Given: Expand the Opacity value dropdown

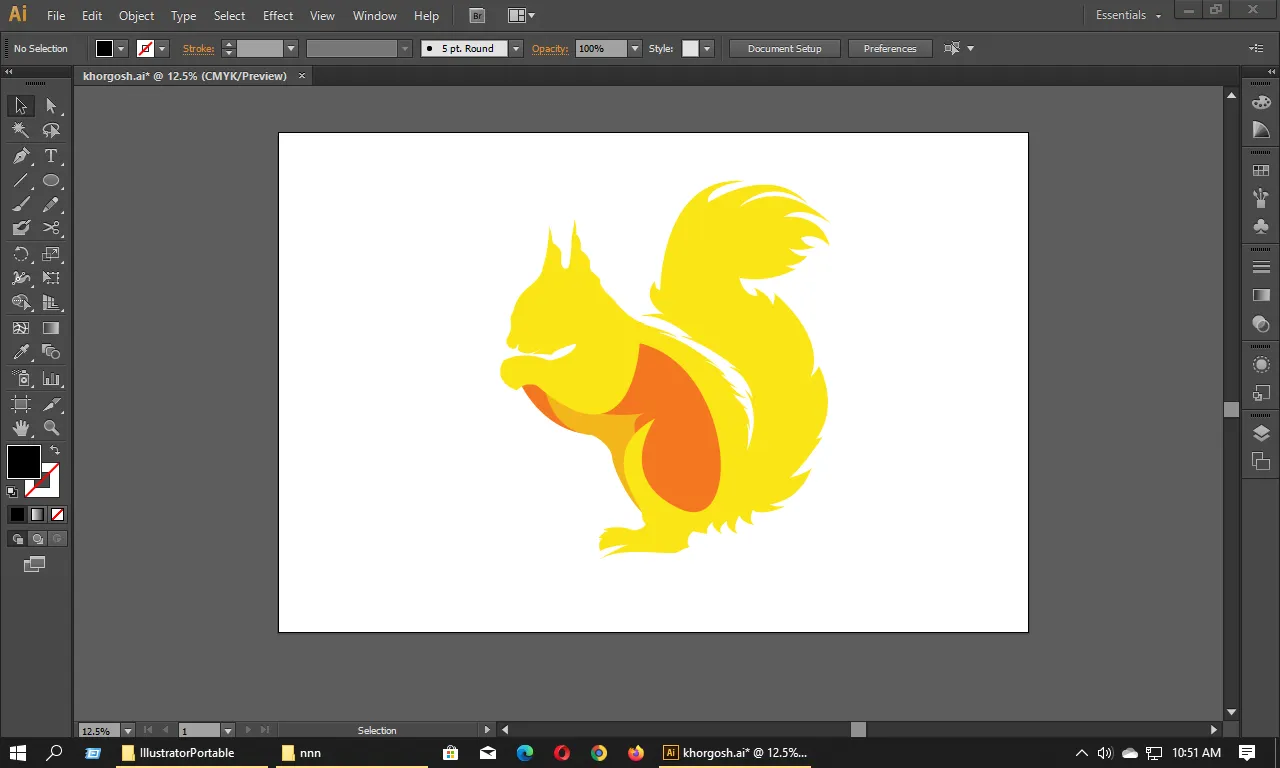Looking at the screenshot, I should click(634, 48).
